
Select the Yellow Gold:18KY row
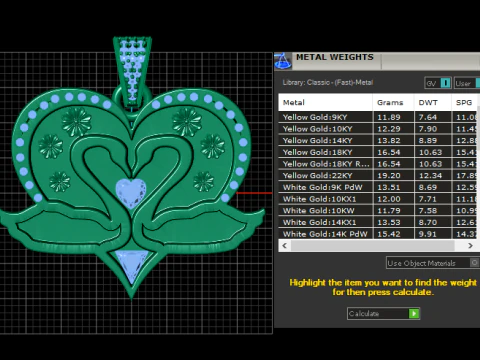(378, 152)
